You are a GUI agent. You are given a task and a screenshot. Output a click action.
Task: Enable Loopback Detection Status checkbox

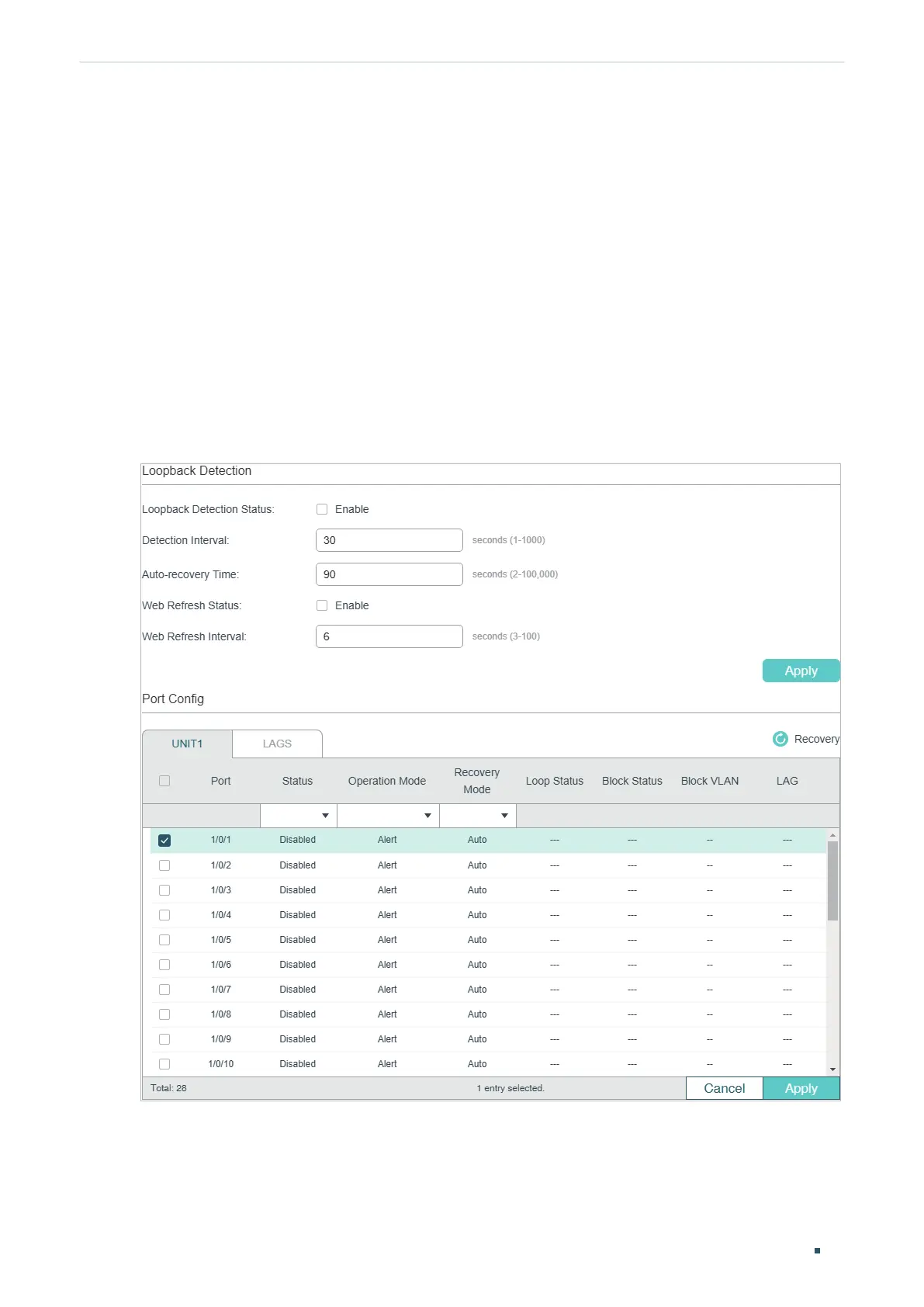click(x=322, y=509)
